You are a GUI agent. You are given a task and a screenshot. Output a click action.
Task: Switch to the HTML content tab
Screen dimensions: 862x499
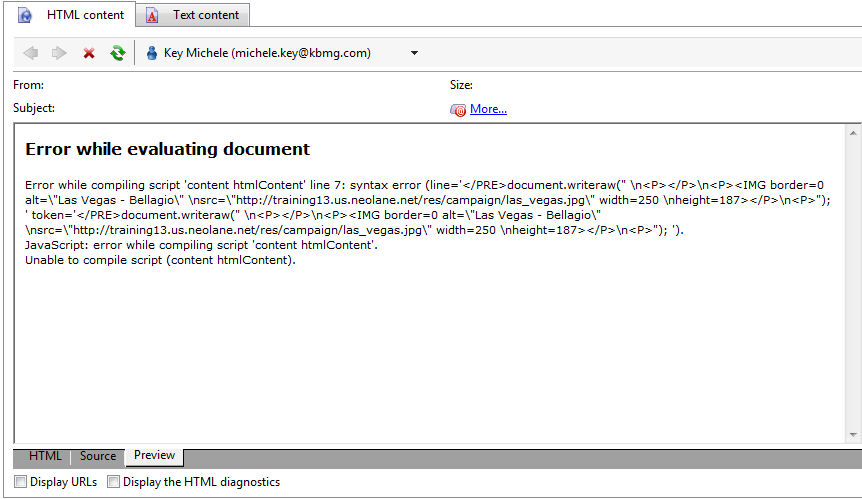71,15
